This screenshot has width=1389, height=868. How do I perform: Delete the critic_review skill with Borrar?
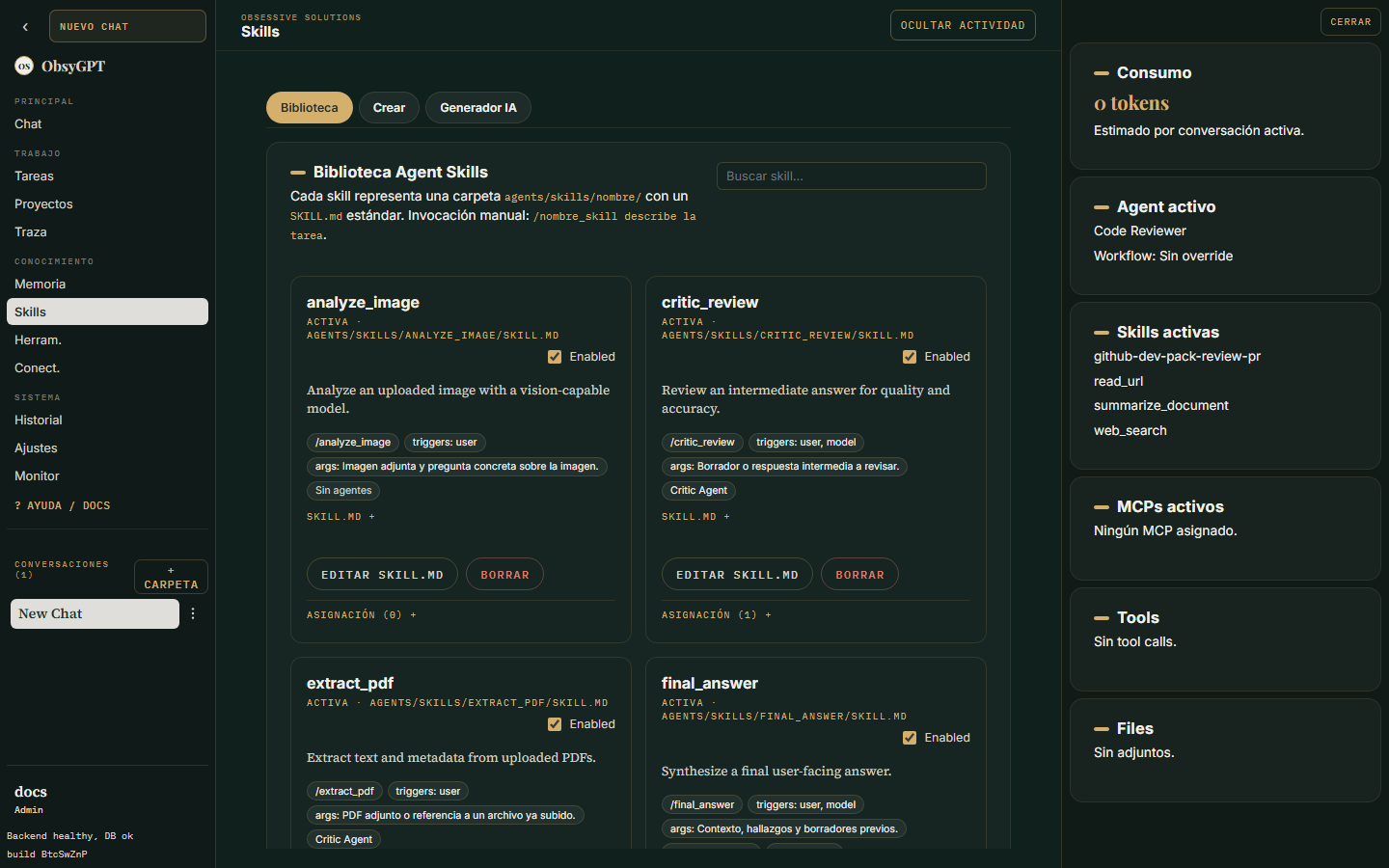click(859, 575)
